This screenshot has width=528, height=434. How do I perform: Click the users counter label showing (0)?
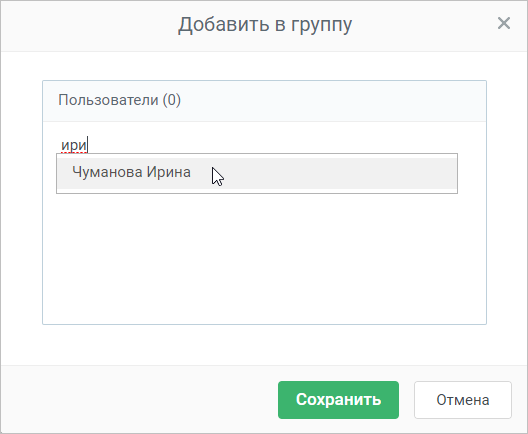coord(172,100)
